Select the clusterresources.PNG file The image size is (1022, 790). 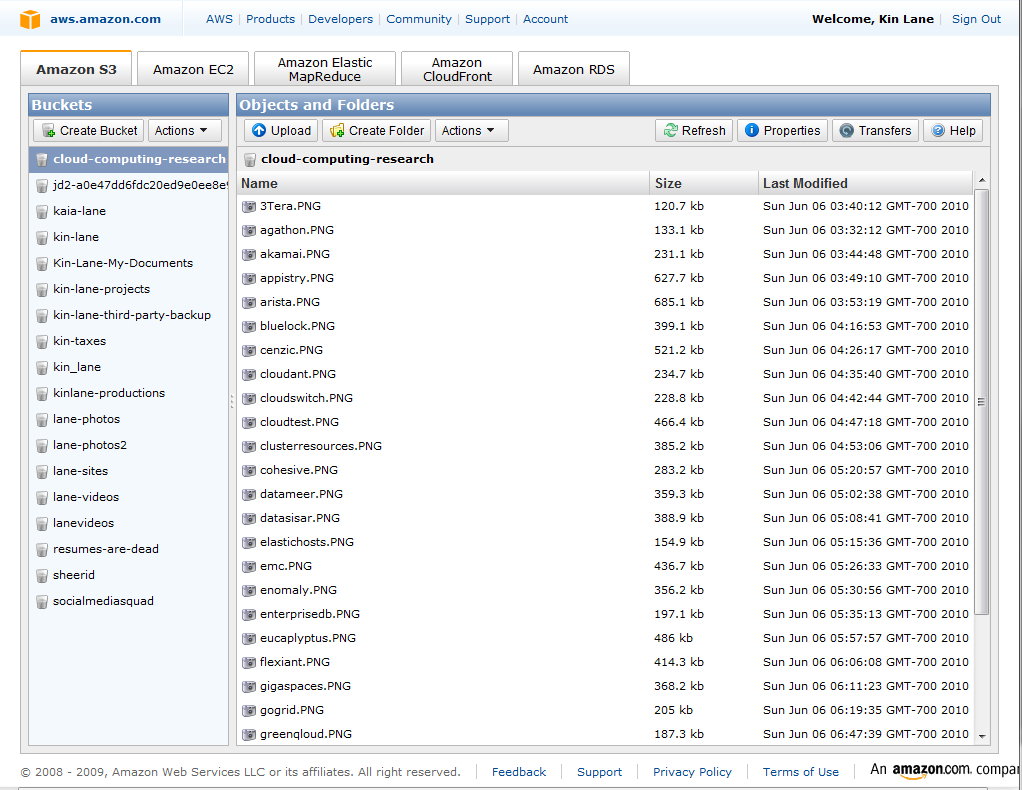tap(605, 446)
